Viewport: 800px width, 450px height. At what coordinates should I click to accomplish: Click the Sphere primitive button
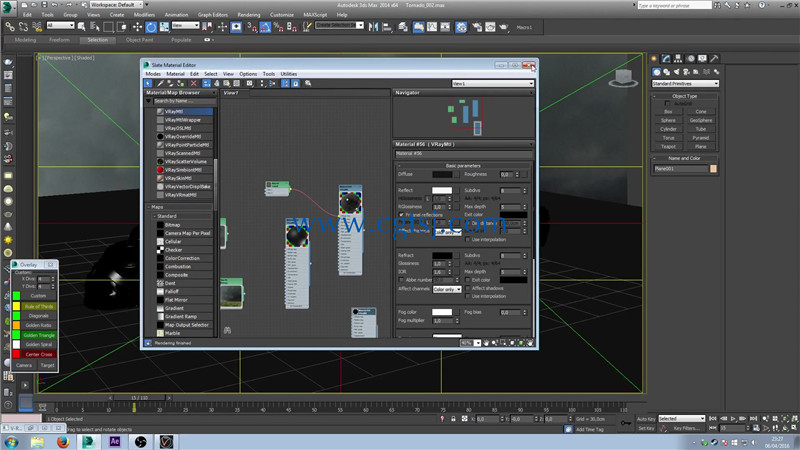click(x=668, y=120)
